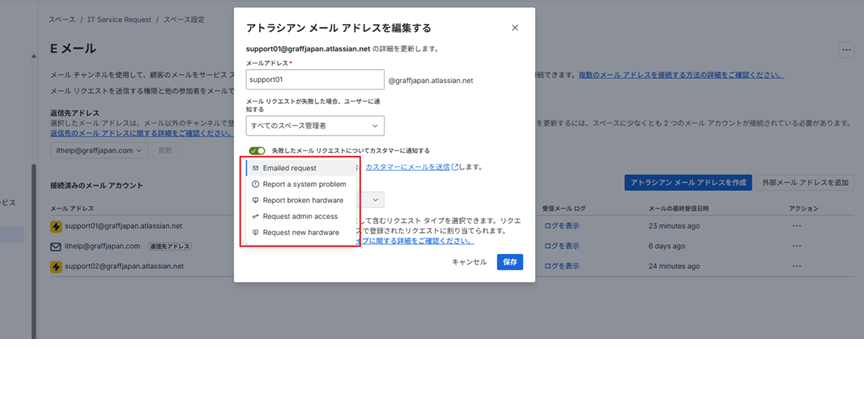
Task: Go to スペース設定 breadcrumb
Action: (x=184, y=20)
